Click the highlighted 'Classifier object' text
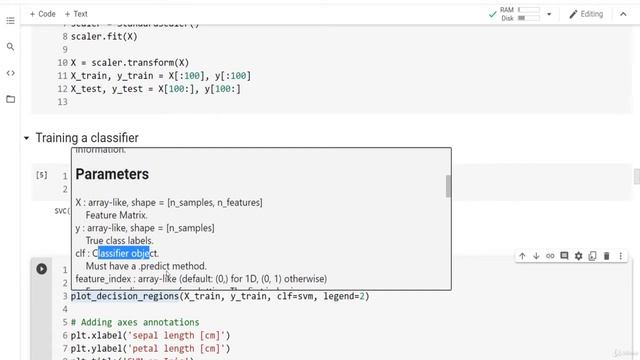Screen dimensions: 640x360 click(124, 253)
